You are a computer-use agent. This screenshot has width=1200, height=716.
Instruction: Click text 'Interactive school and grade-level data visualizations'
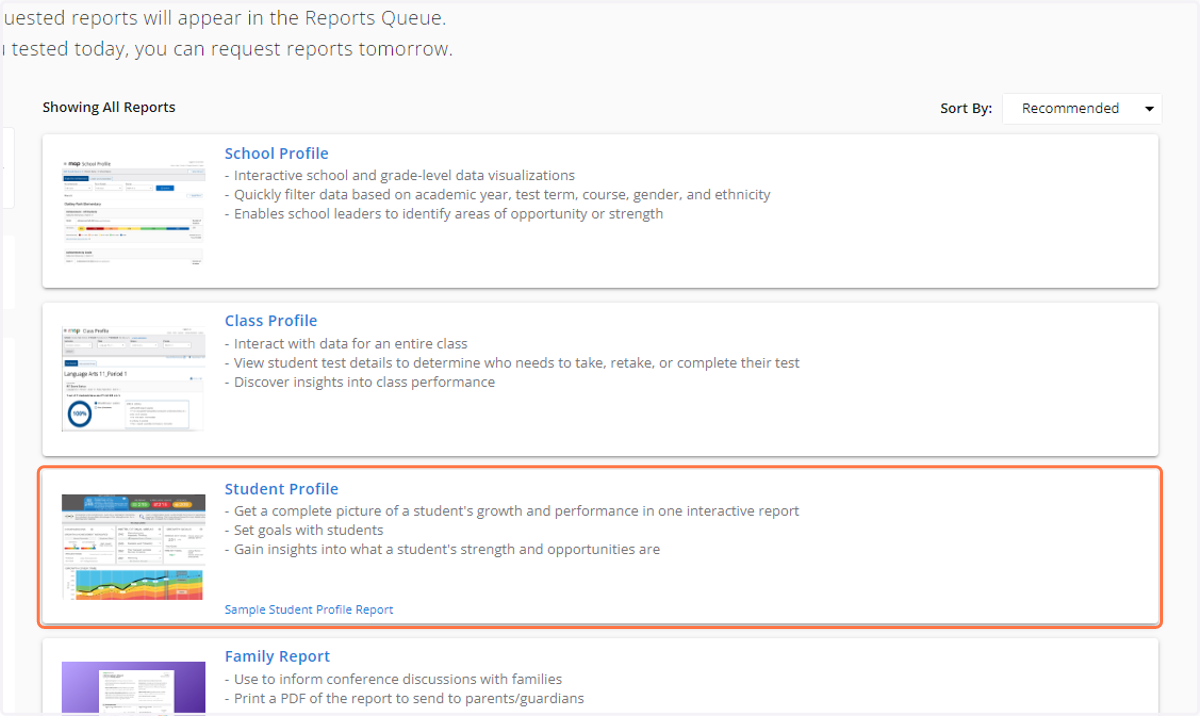pos(405,175)
